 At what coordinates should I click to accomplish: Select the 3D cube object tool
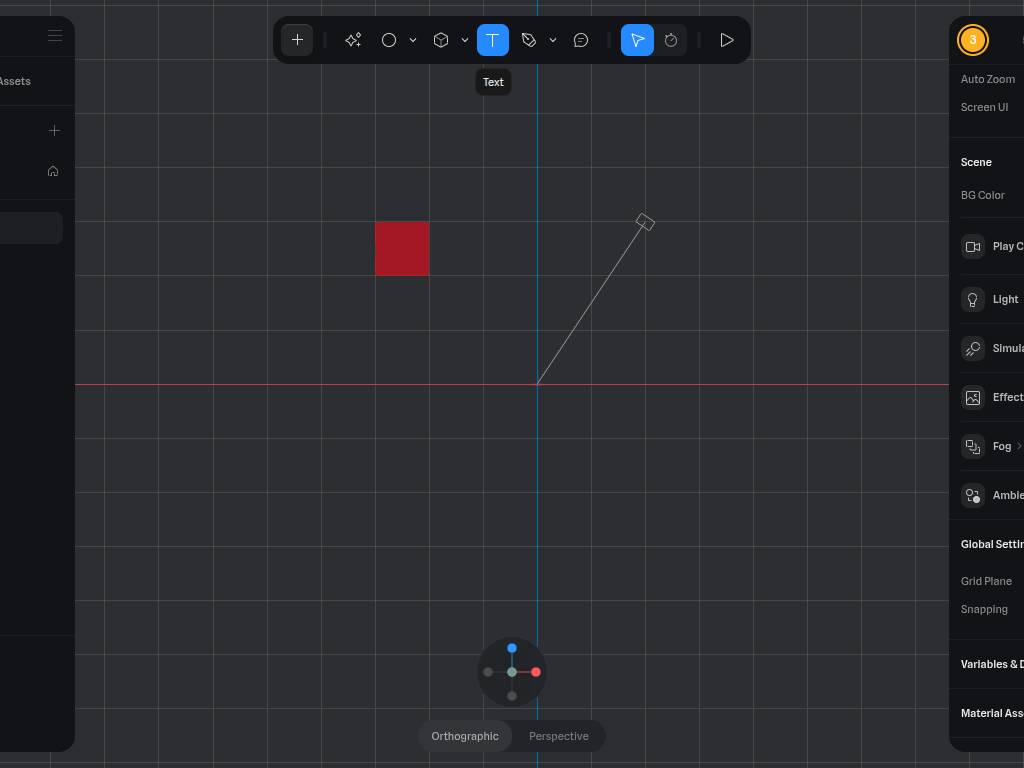pos(441,40)
